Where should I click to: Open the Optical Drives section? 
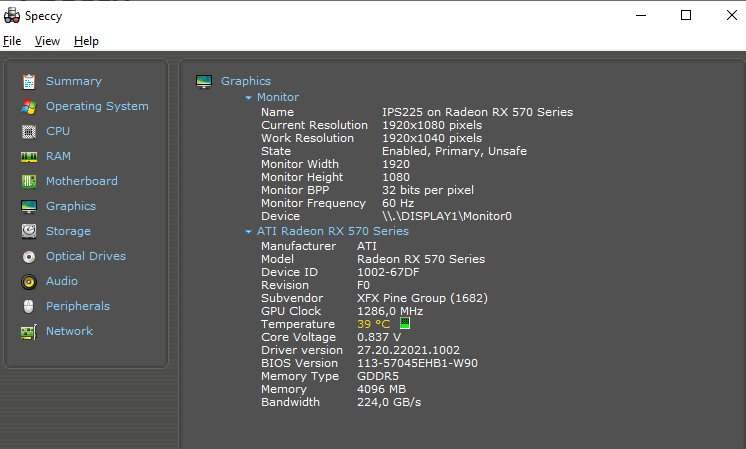[x=86, y=256]
